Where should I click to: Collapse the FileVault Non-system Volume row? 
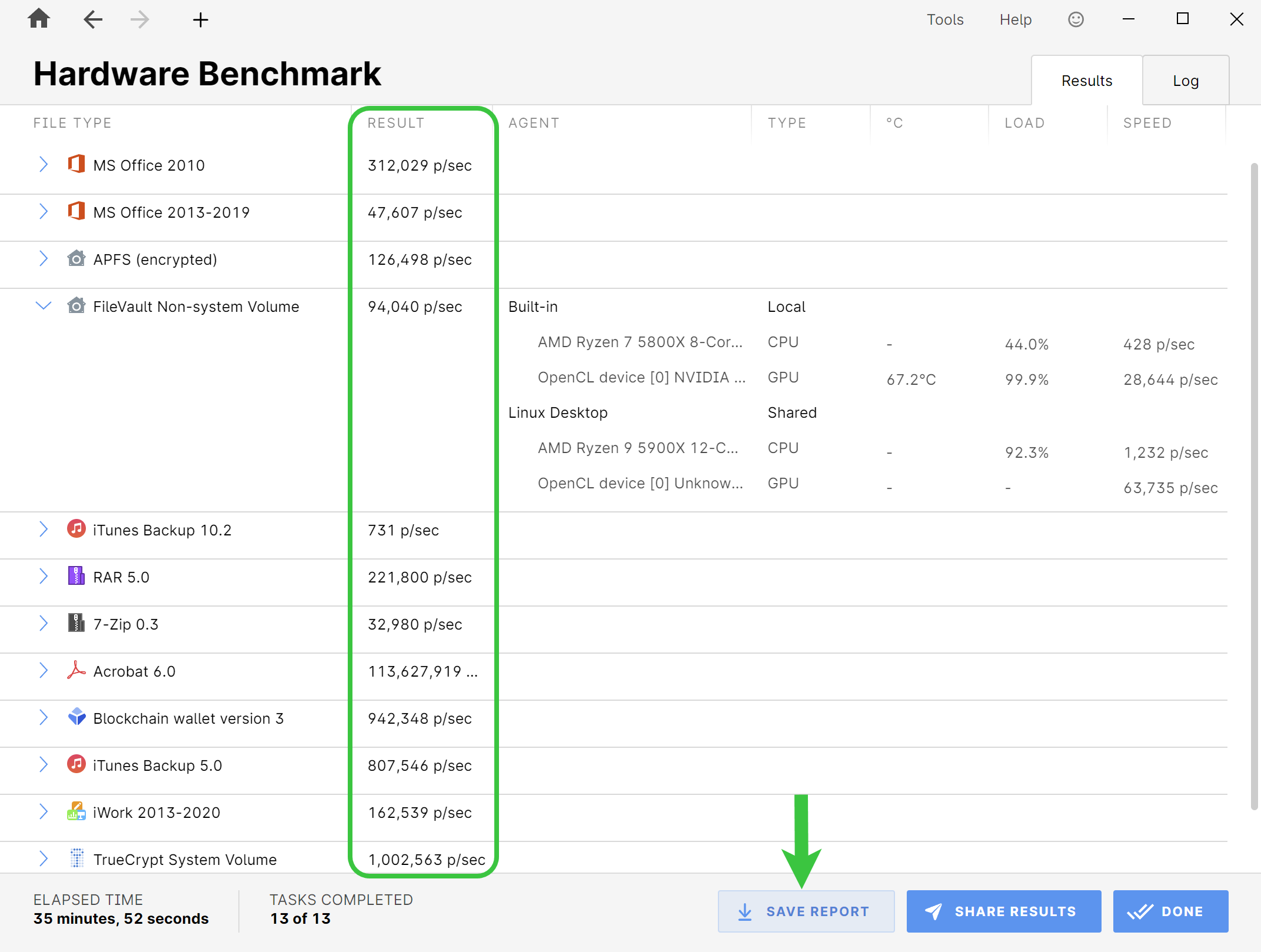[x=44, y=306]
